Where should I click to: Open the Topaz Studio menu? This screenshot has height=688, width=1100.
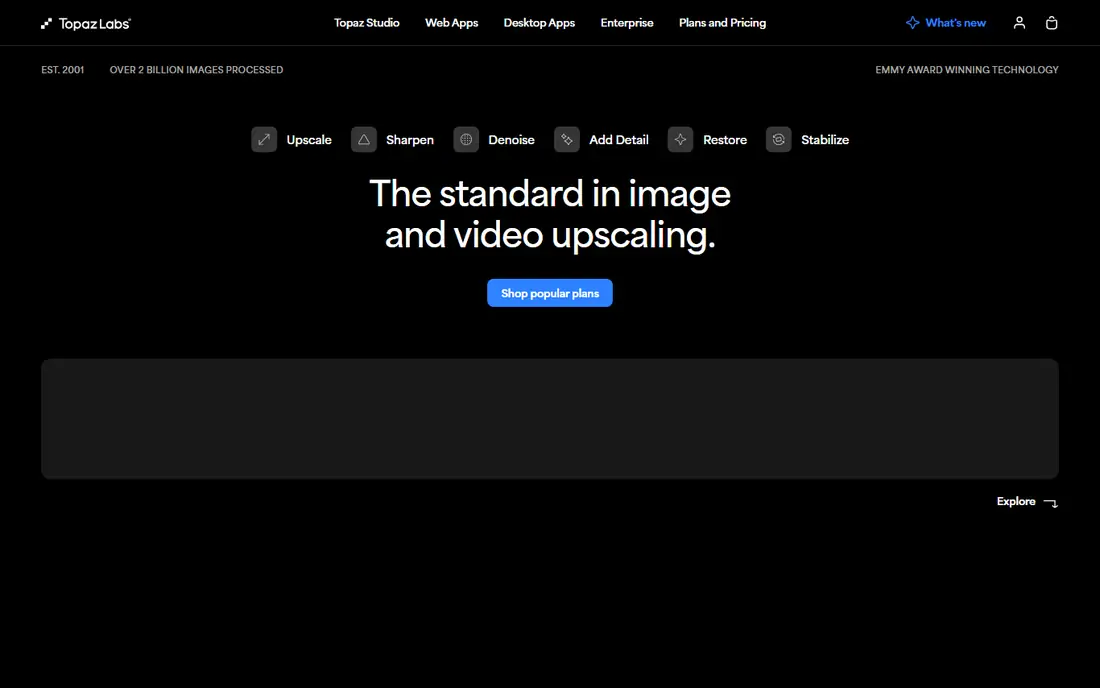(x=366, y=23)
